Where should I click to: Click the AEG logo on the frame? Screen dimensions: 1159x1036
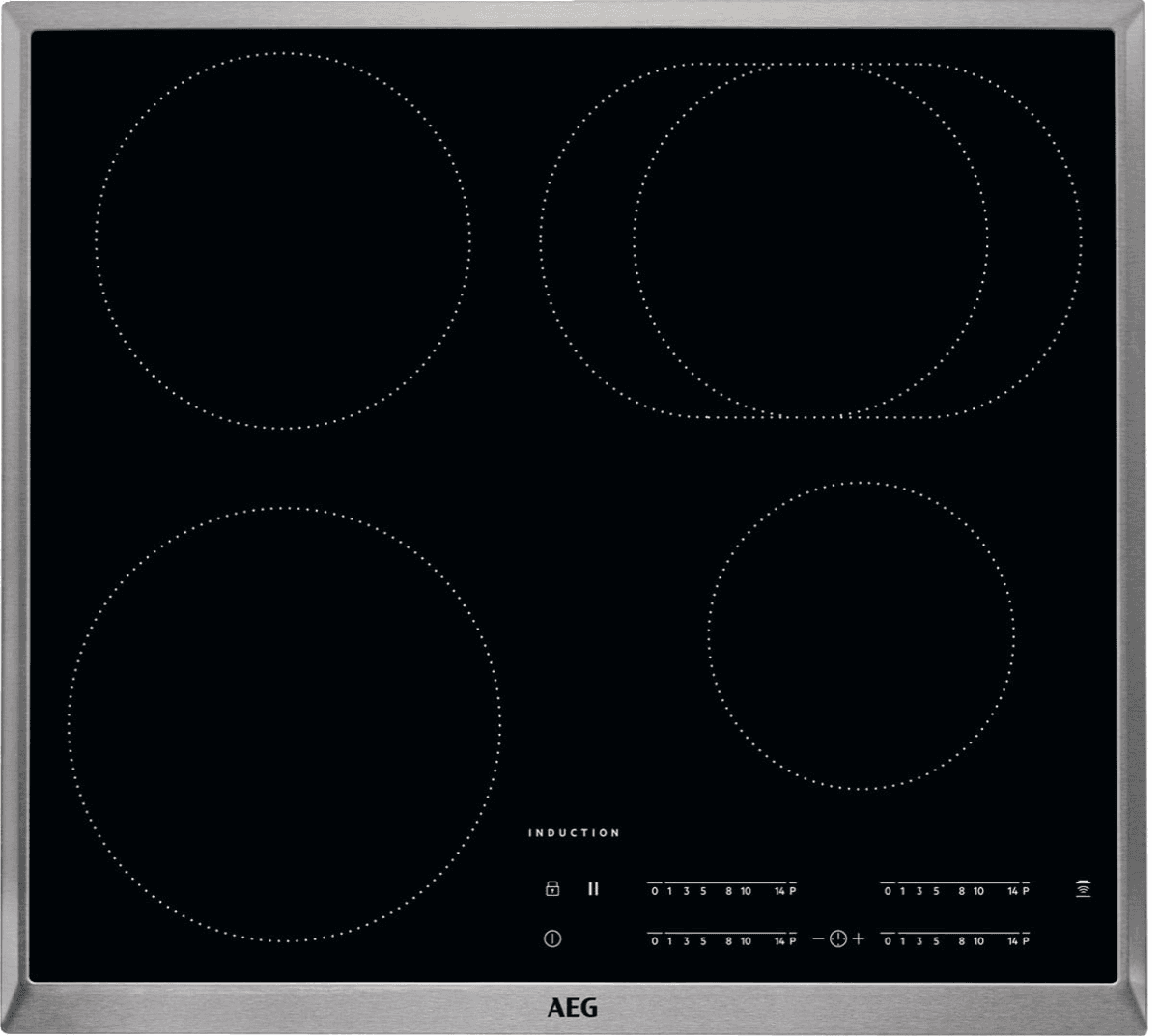[573, 1008]
